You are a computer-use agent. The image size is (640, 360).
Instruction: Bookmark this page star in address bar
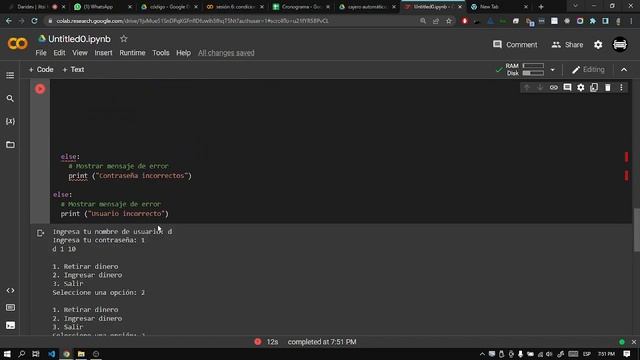pos(449,21)
